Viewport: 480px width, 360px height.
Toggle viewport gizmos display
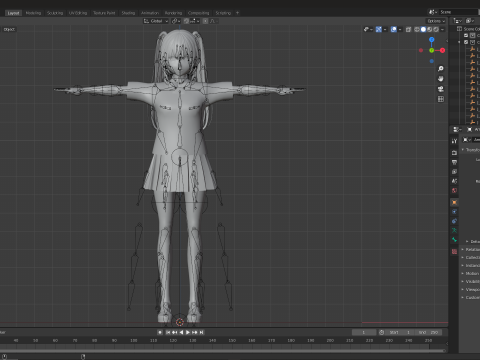[379, 29]
